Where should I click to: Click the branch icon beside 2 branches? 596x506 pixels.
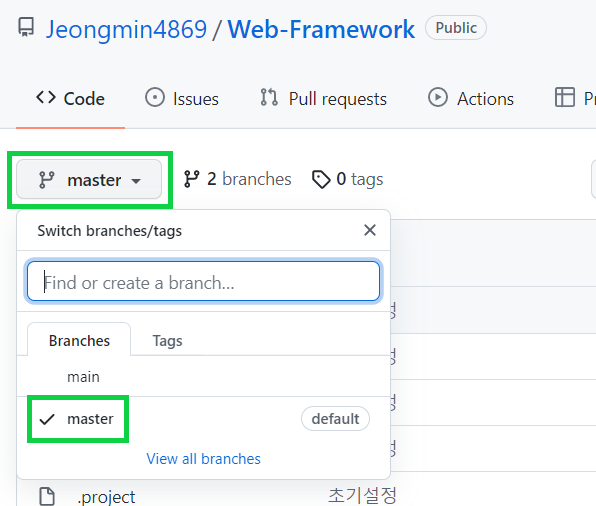click(192, 179)
